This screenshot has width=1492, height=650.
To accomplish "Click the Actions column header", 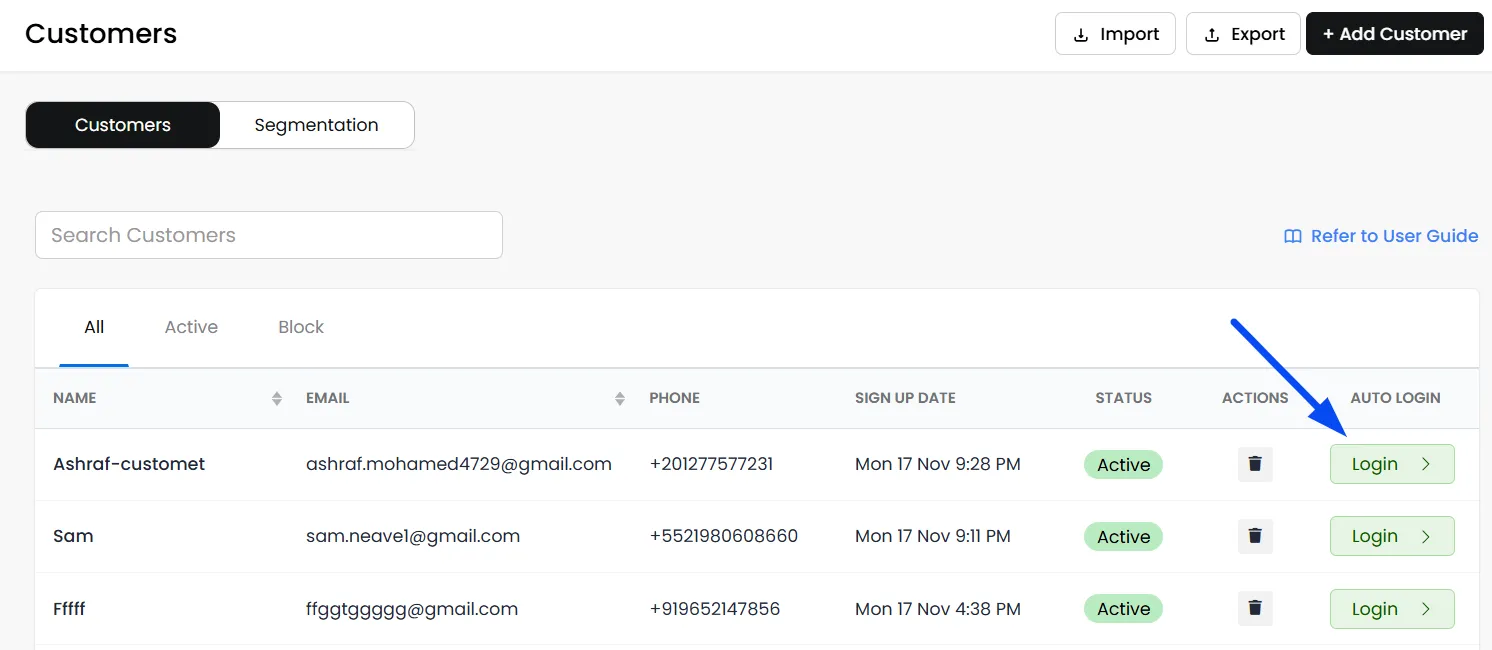I will (1255, 398).
